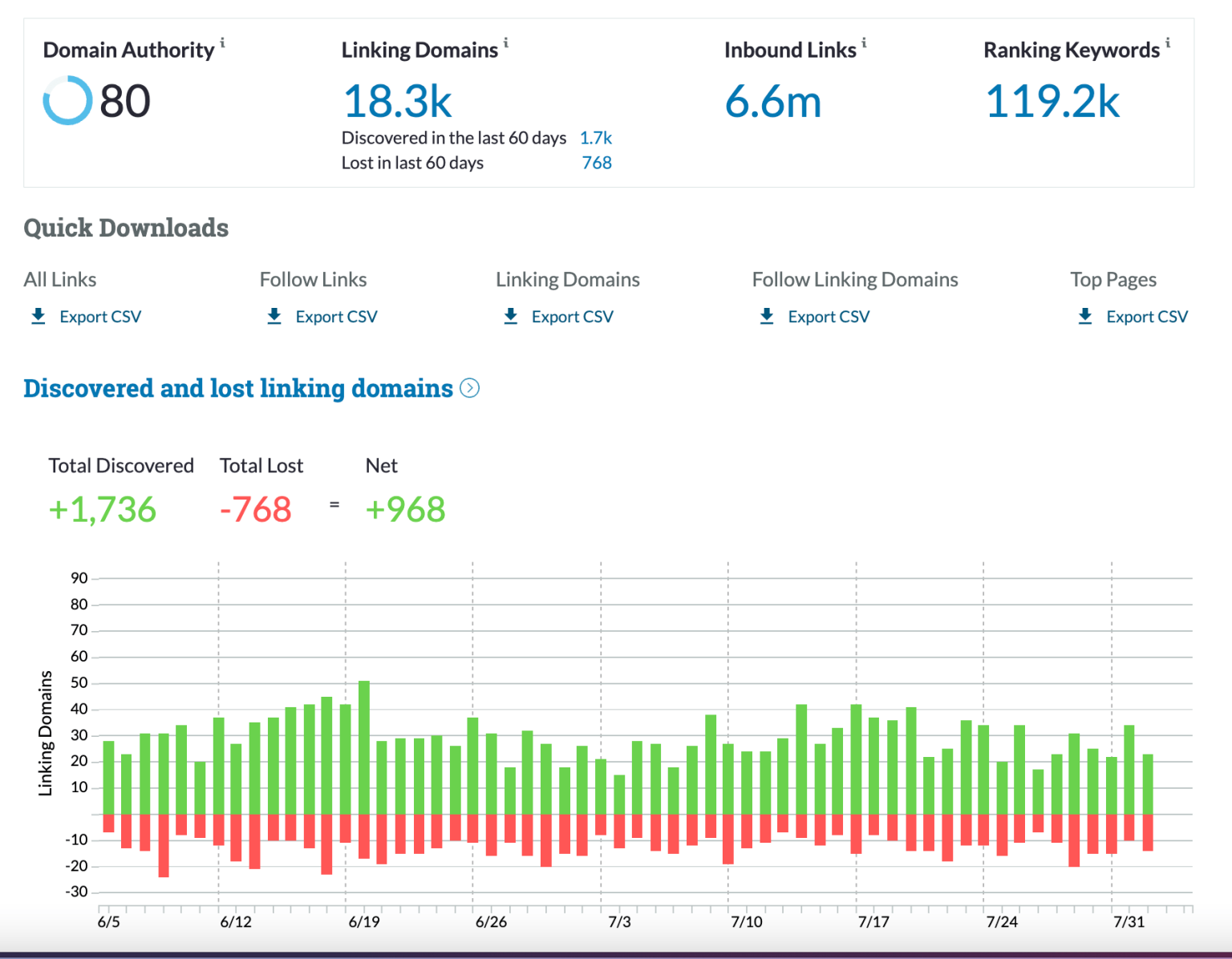Click the Ranking Keywords info icon
The image size is (1232, 959).
pyautogui.click(x=1167, y=44)
